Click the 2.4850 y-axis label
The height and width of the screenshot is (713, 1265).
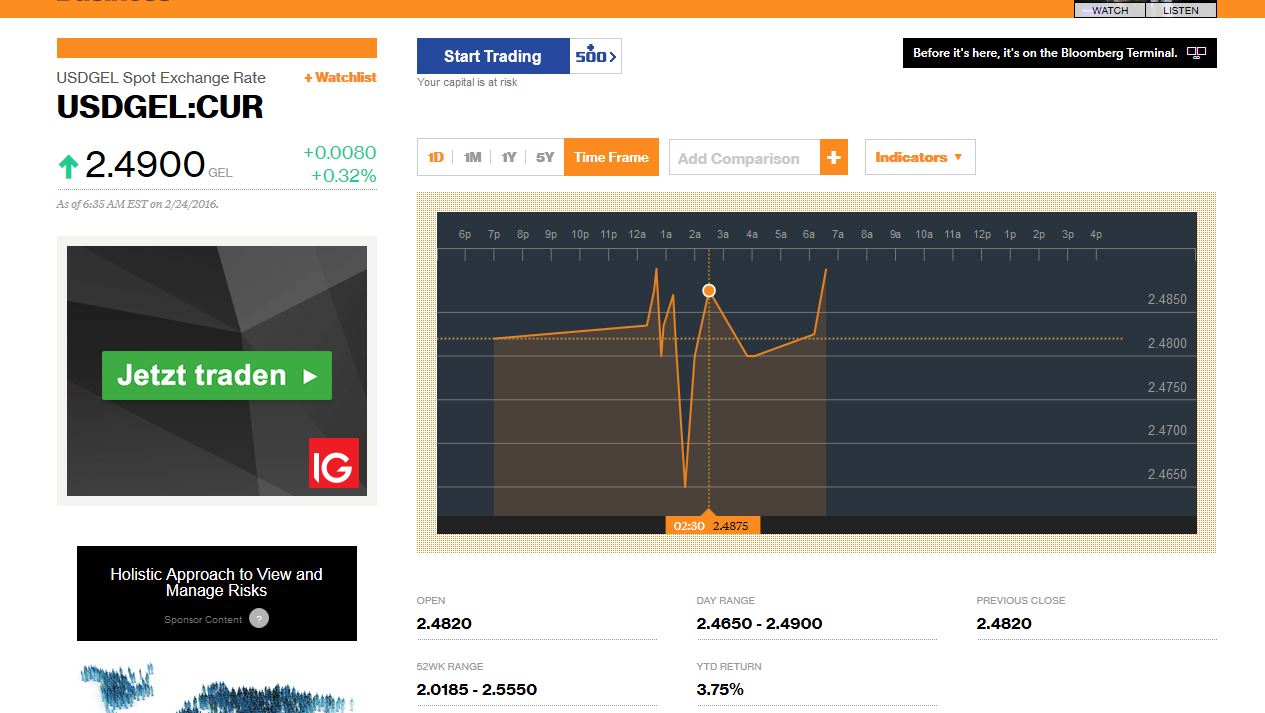1167,299
